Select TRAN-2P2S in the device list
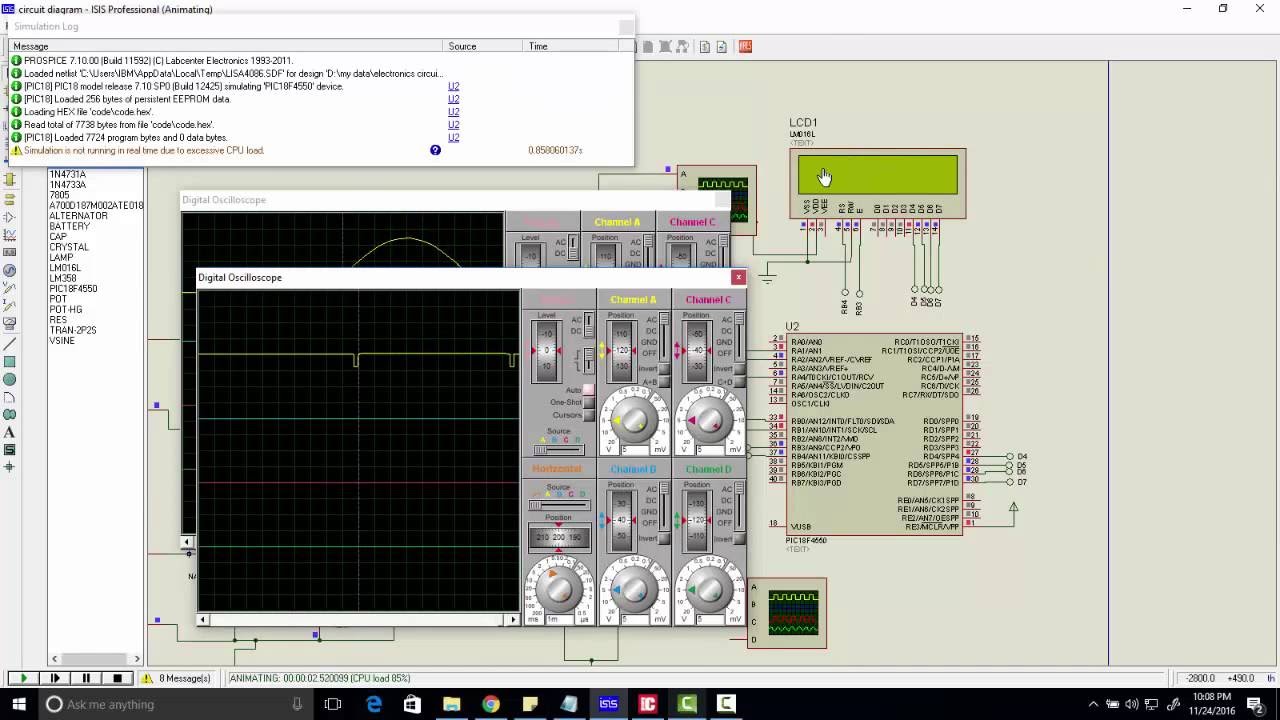Image resolution: width=1280 pixels, height=720 pixels. point(72,330)
